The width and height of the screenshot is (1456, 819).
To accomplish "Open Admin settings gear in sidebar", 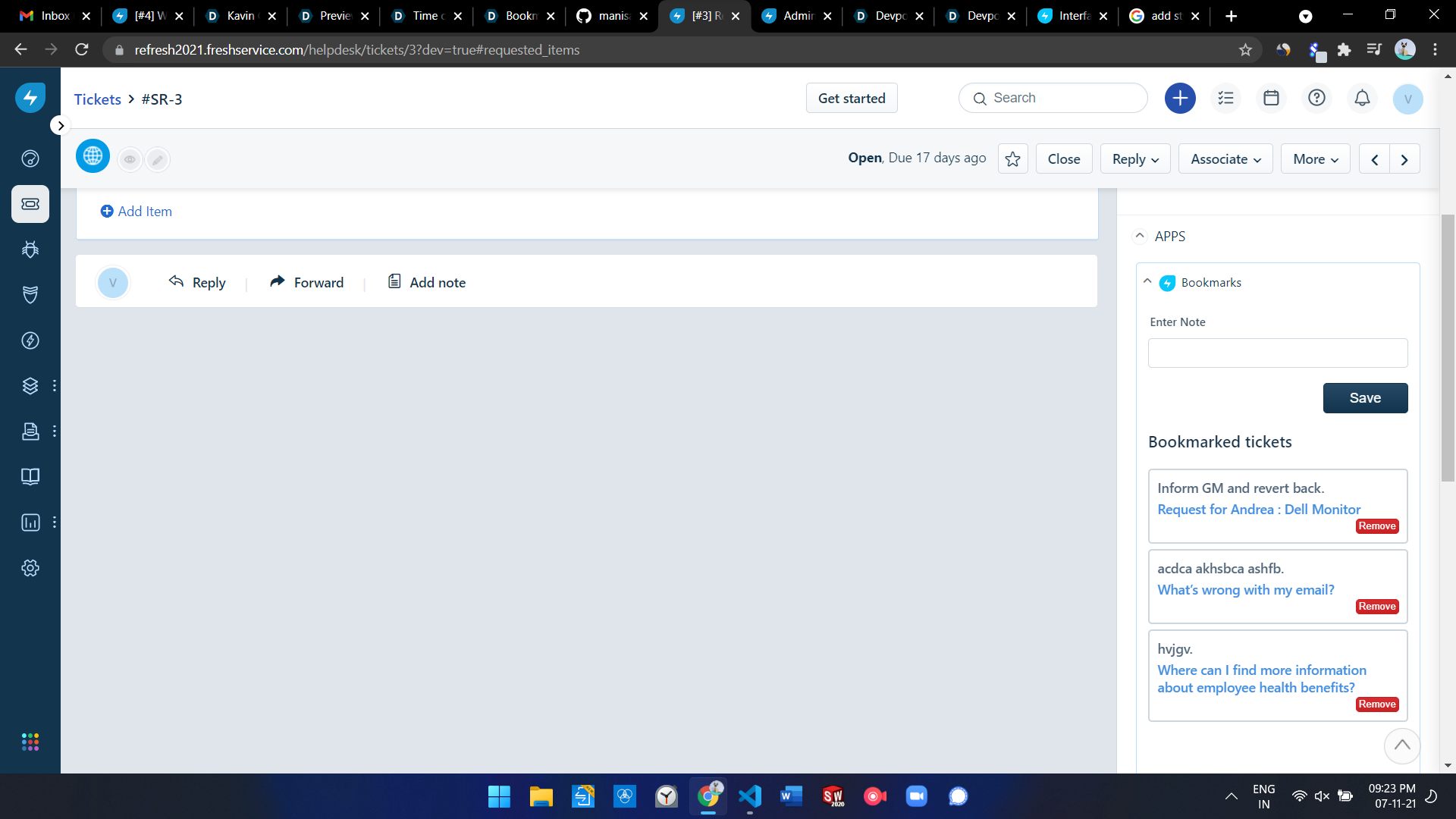I will click(30, 568).
